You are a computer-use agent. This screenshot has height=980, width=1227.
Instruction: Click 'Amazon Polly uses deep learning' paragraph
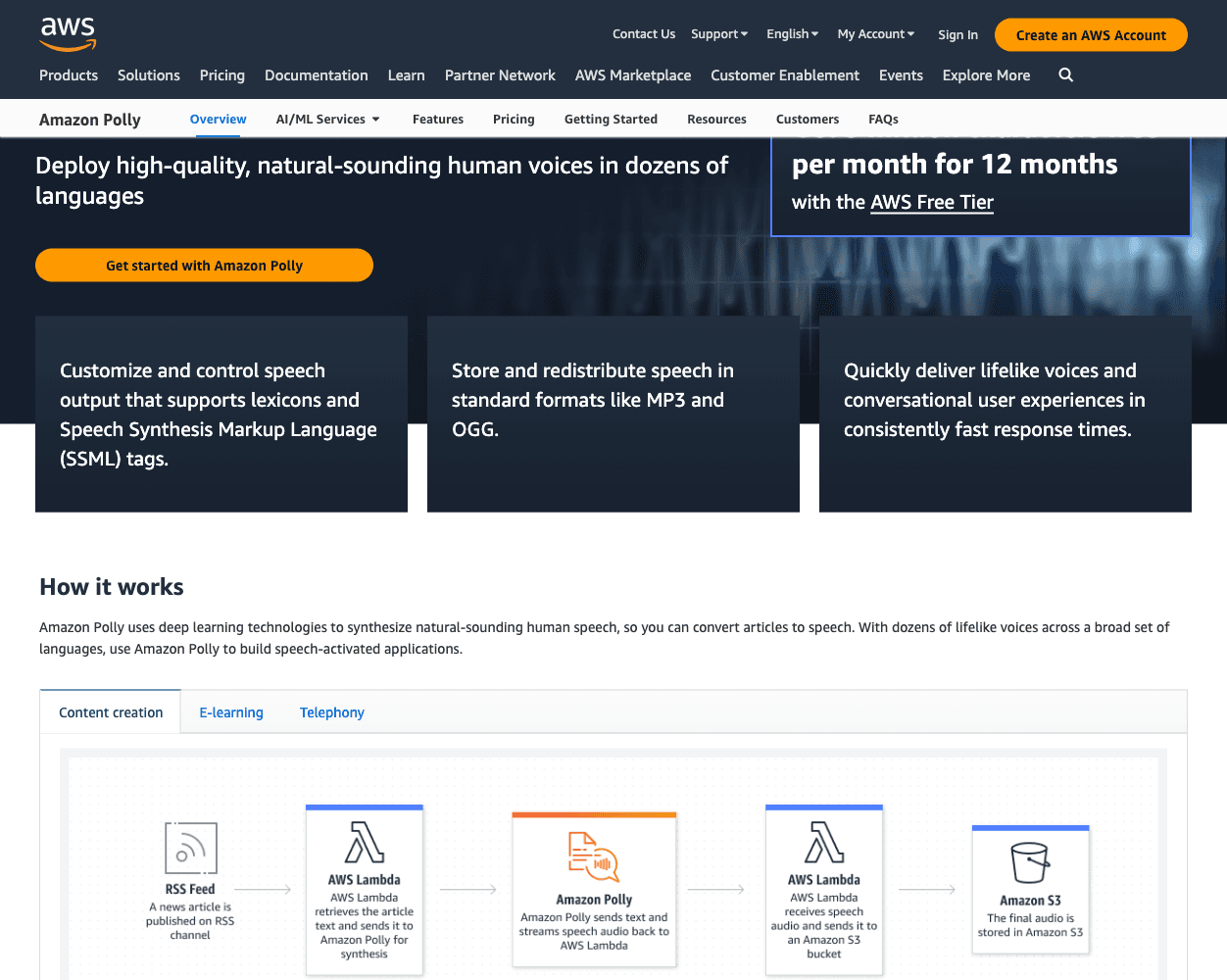[x=605, y=638]
